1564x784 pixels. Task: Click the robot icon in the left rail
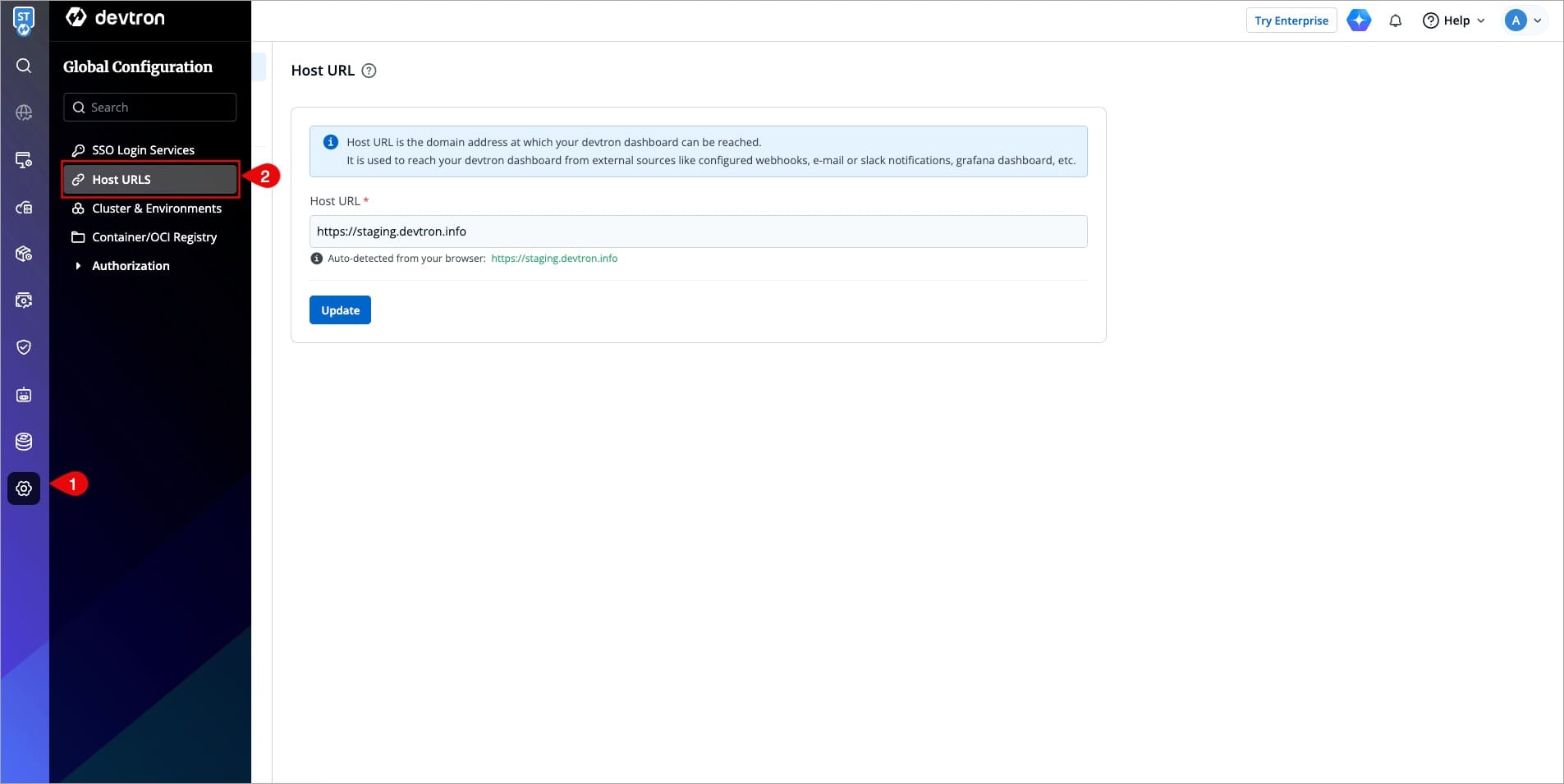click(24, 395)
